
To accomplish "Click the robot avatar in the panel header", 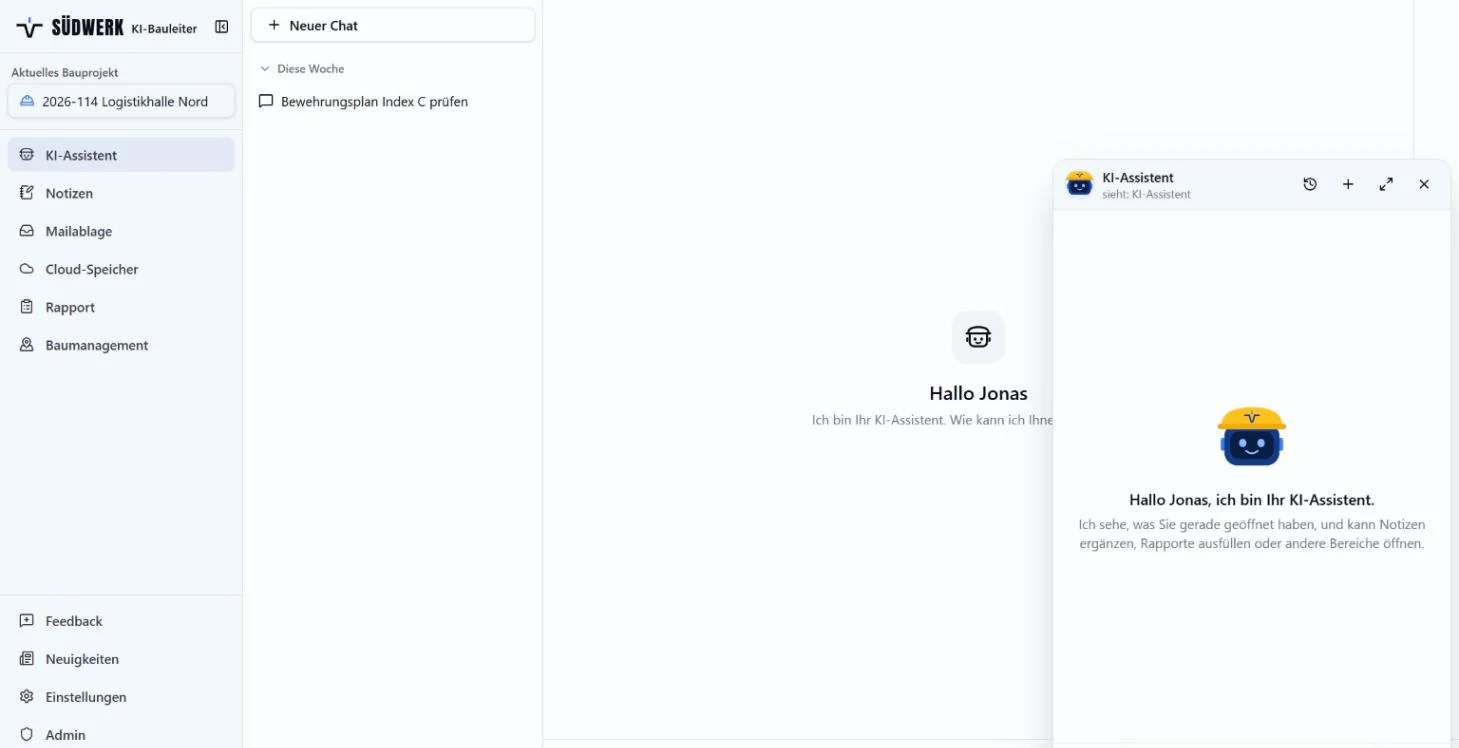I will tap(1080, 184).
